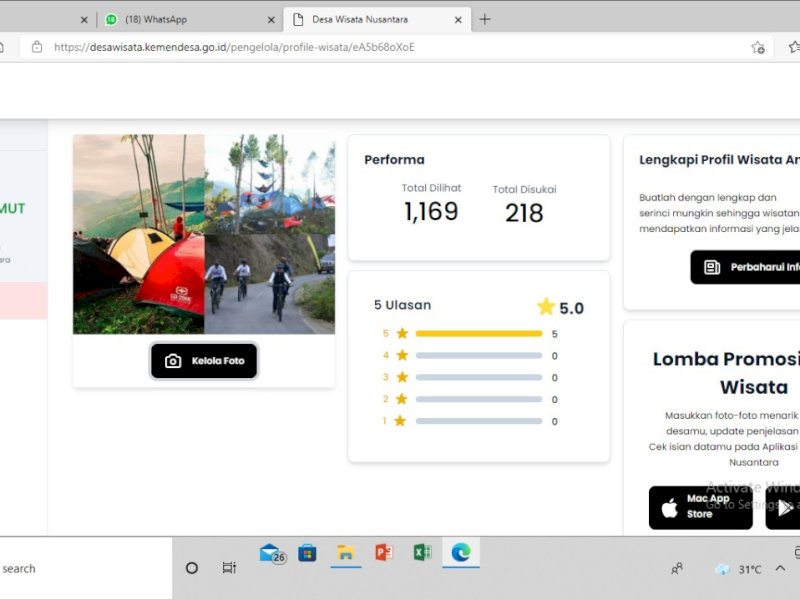Click the People icon in system tray

[x=677, y=568]
